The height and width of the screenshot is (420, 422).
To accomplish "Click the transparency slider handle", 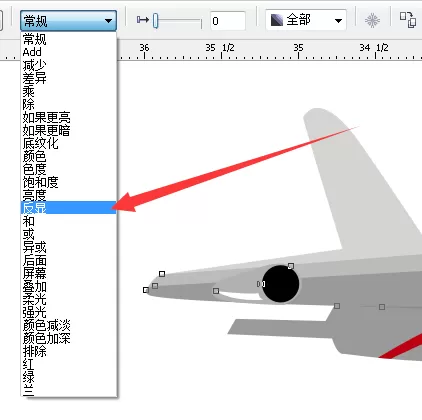I will (x=156, y=21).
